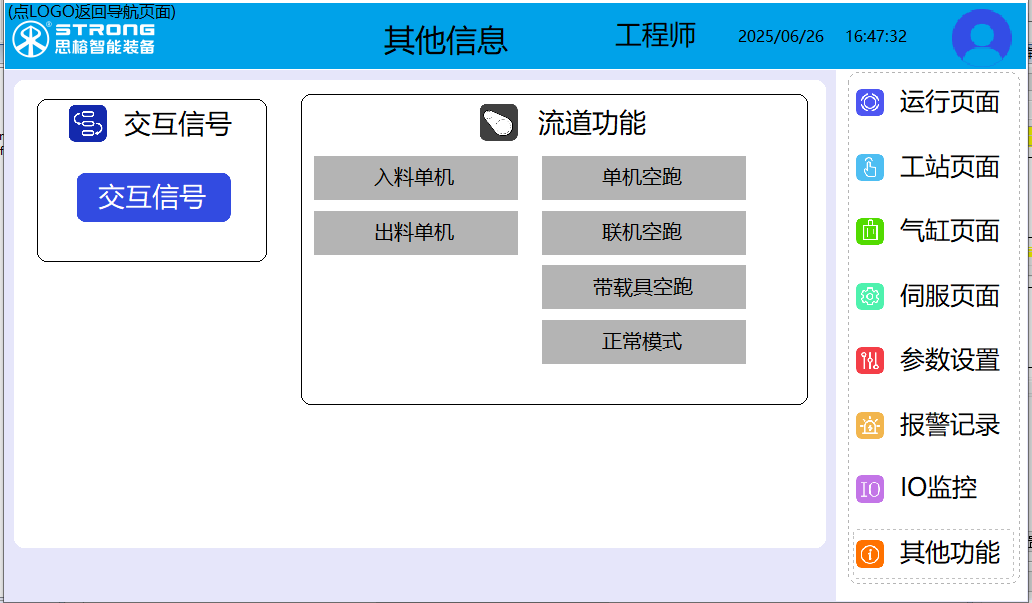Screen dimensions: 1032x603
Task: Click the STRONG logo to return to navigation
Action: coord(83,38)
